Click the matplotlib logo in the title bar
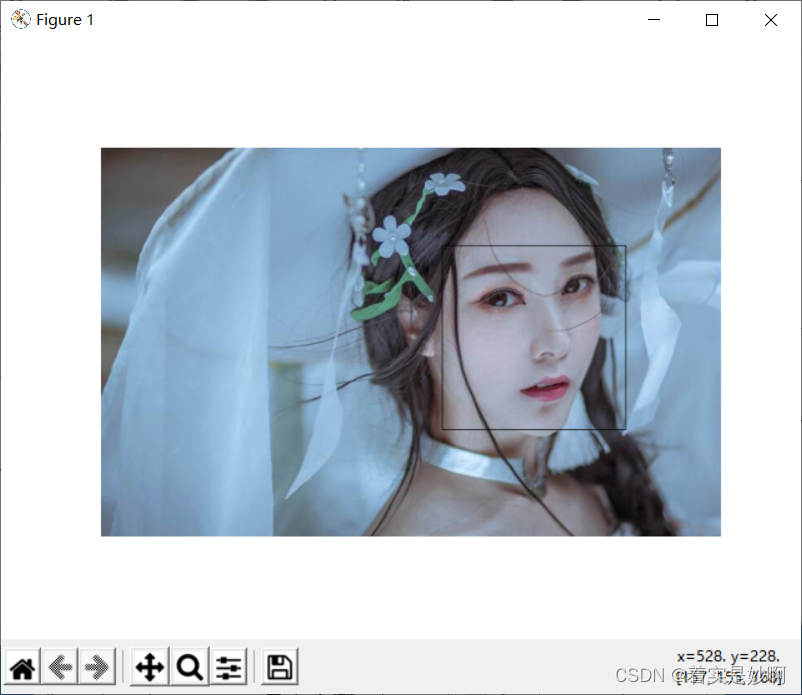 coord(20,19)
